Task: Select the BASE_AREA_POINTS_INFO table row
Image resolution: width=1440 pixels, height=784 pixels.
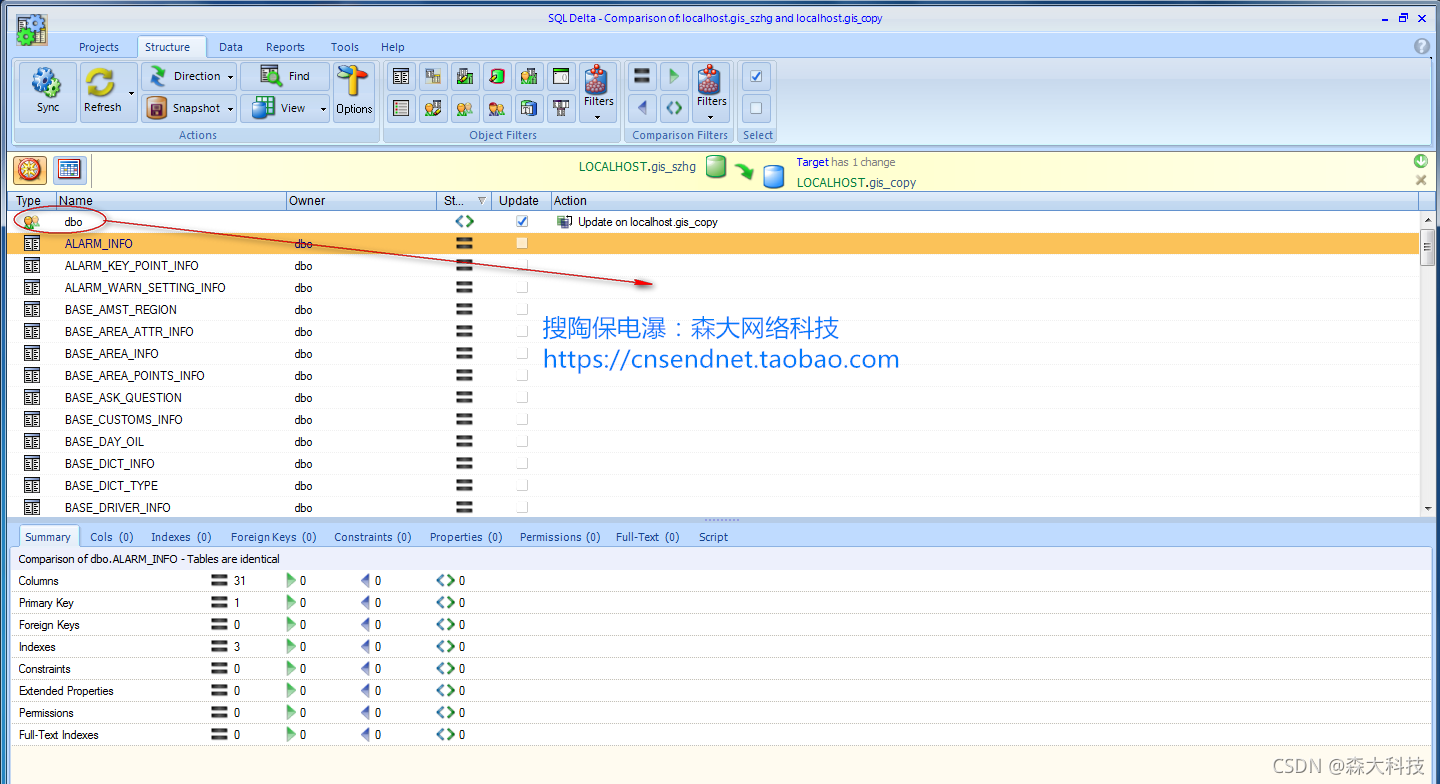Action: (714, 375)
